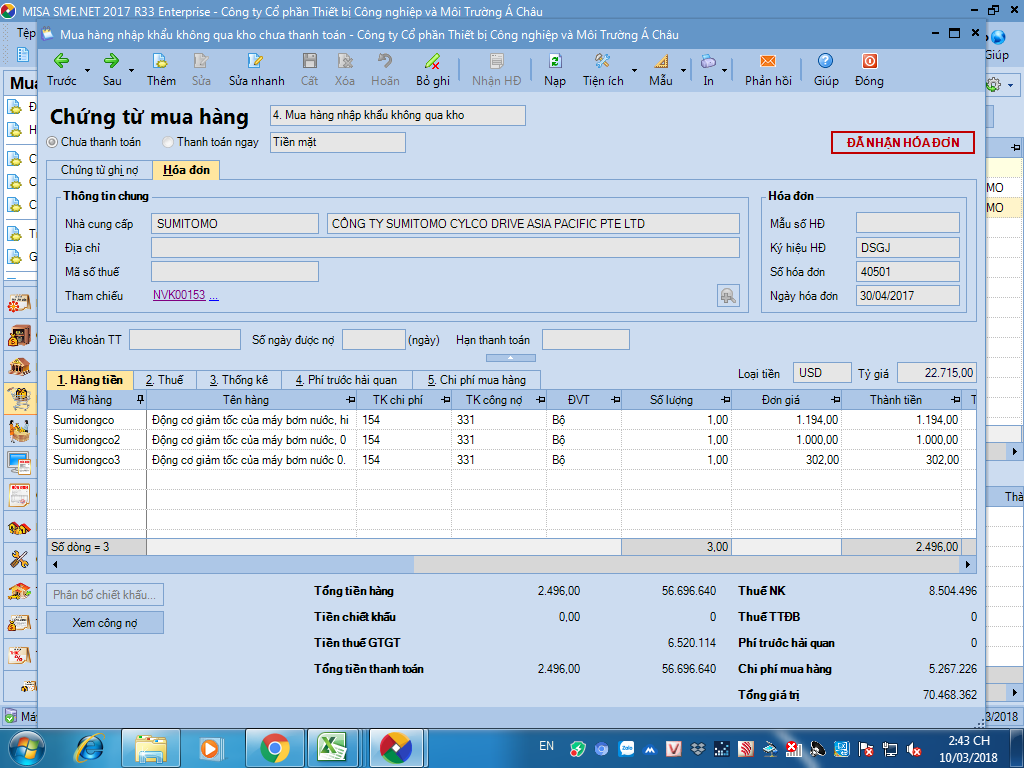Select the Sumidongco2 row cell

coord(97,440)
